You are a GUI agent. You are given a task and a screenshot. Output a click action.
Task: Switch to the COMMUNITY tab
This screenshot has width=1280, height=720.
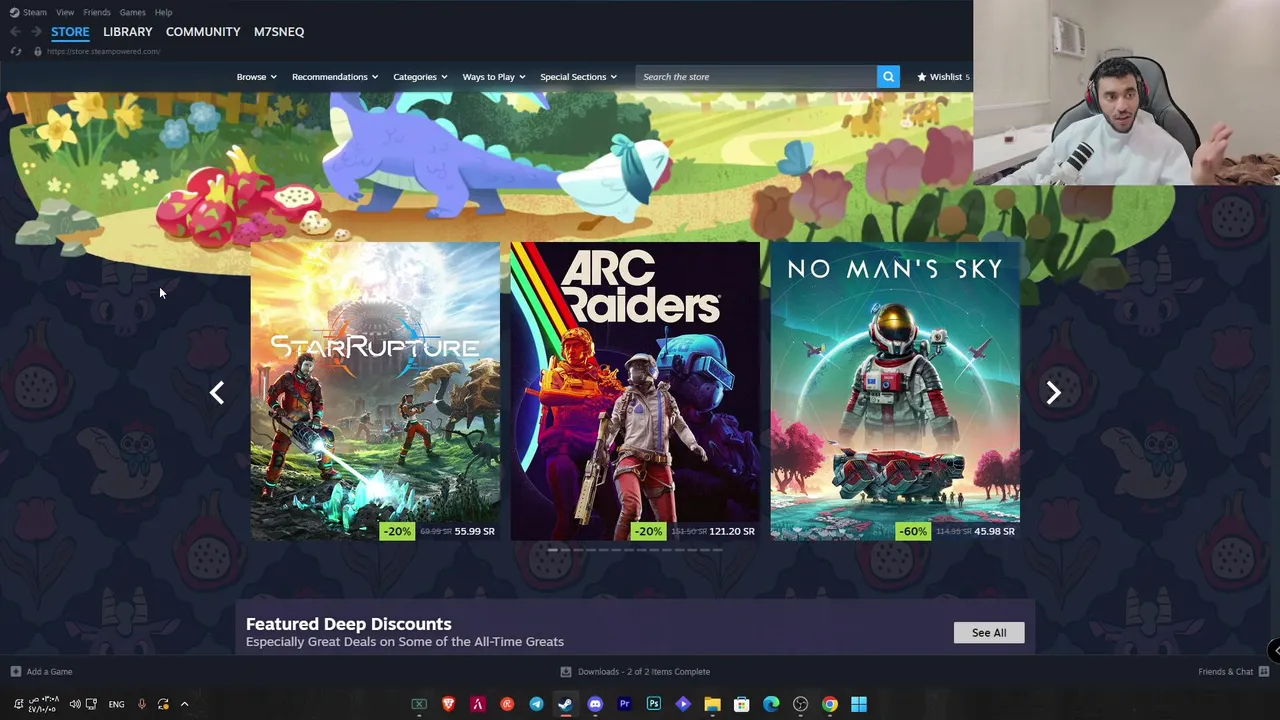(203, 32)
